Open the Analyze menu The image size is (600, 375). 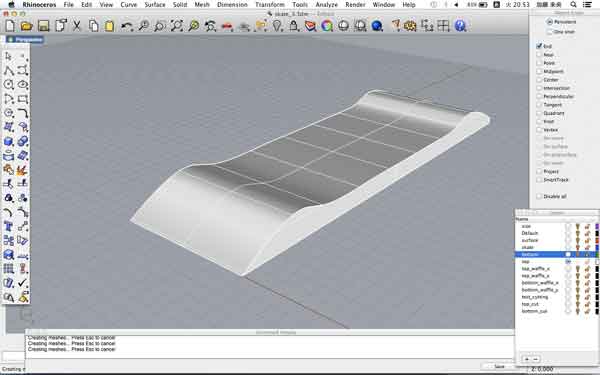(x=327, y=5)
